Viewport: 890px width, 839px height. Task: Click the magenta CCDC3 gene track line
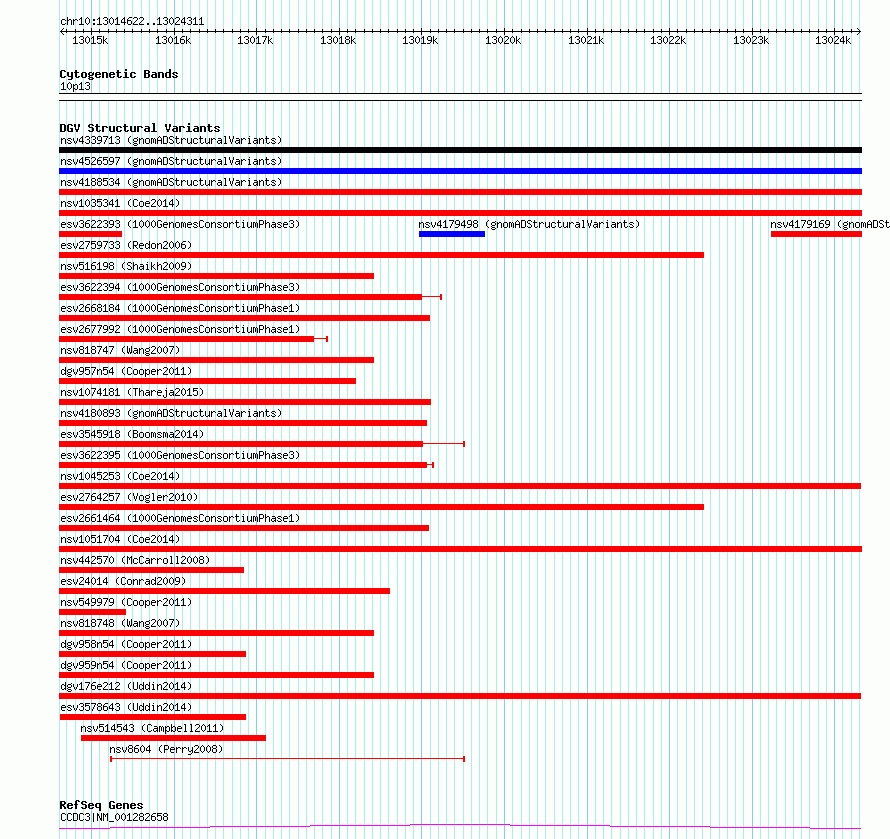coord(460,827)
